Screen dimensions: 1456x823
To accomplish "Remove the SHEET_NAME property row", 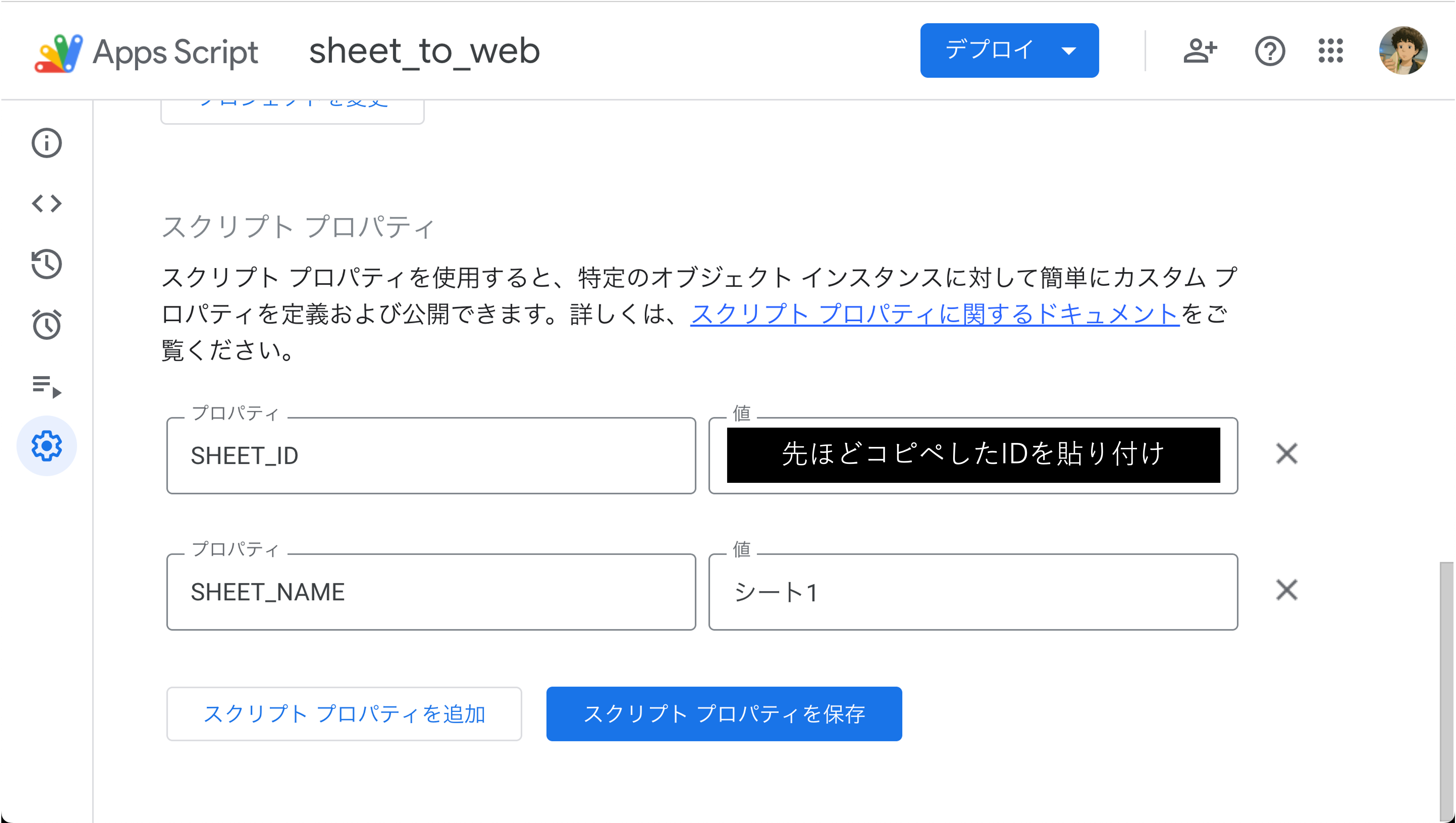I will [1287, 590].
